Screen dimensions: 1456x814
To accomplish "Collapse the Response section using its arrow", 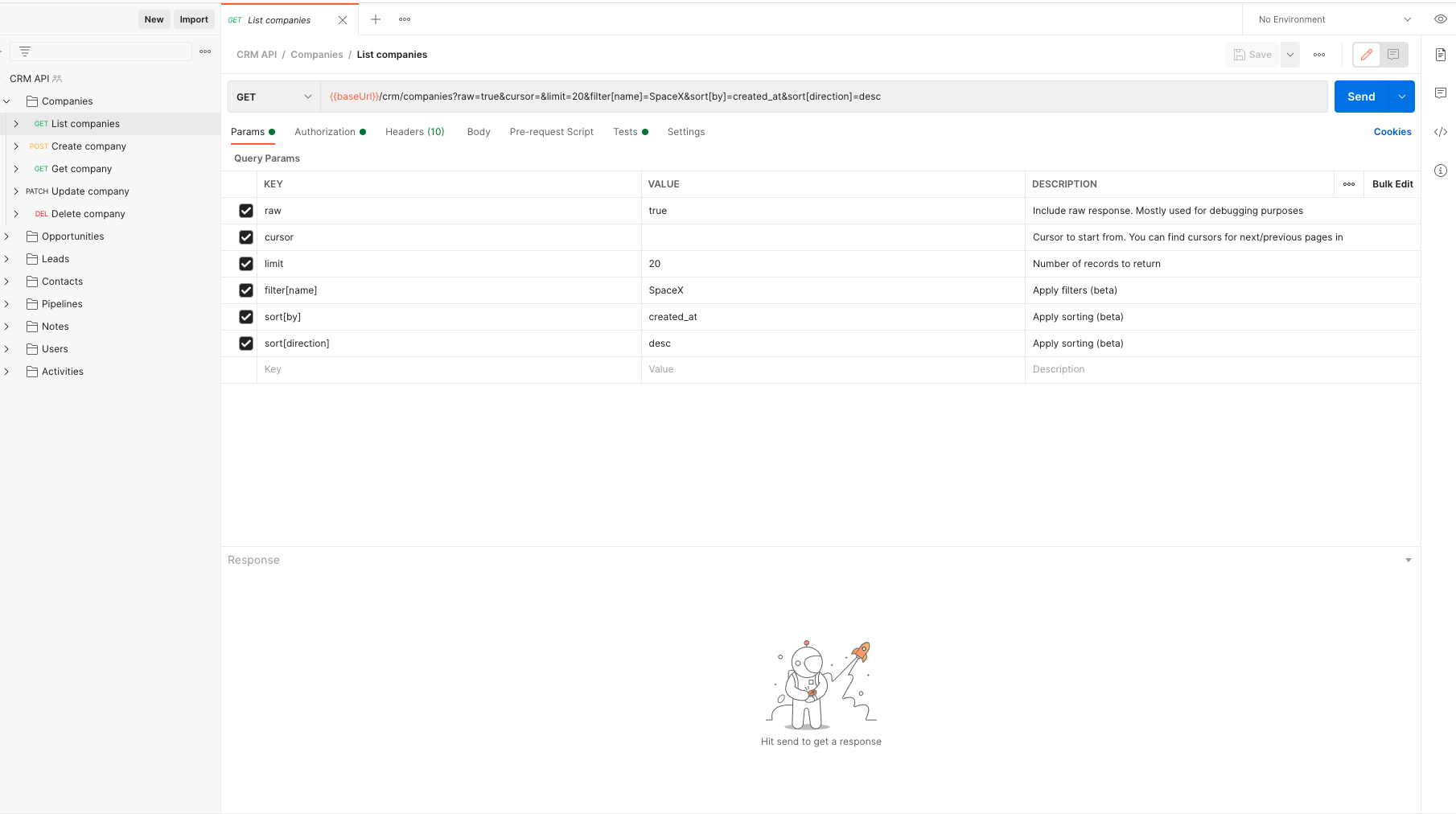I will pyautogui.click(x=1408, y=559).
